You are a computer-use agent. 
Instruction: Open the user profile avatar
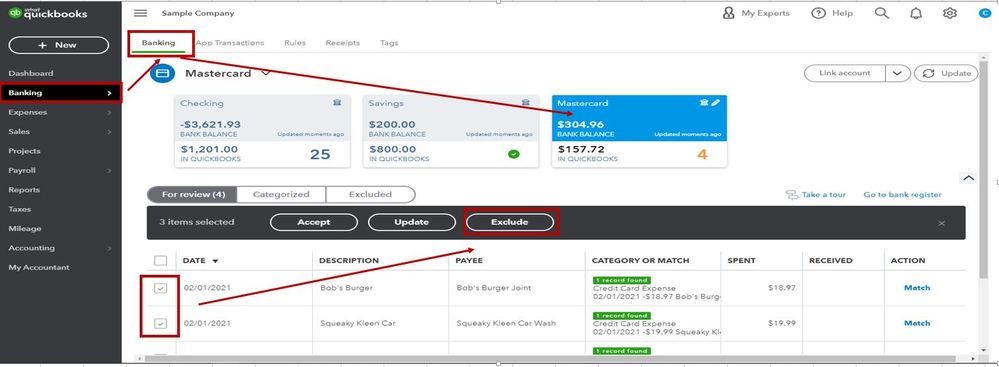pyautogui.click(x=985, y=13)
